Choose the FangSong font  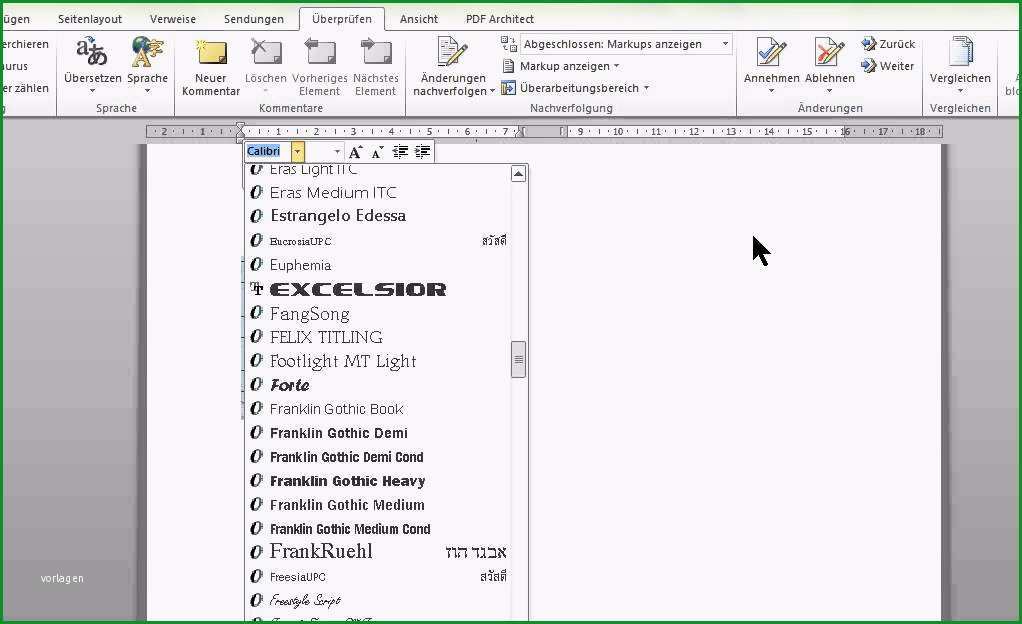[378, 314]
